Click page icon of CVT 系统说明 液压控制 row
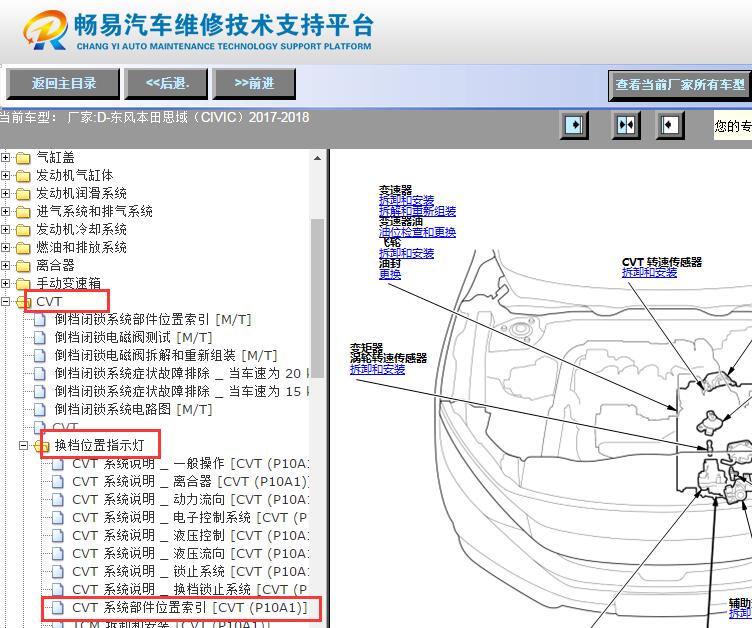 tap(58, 535)
